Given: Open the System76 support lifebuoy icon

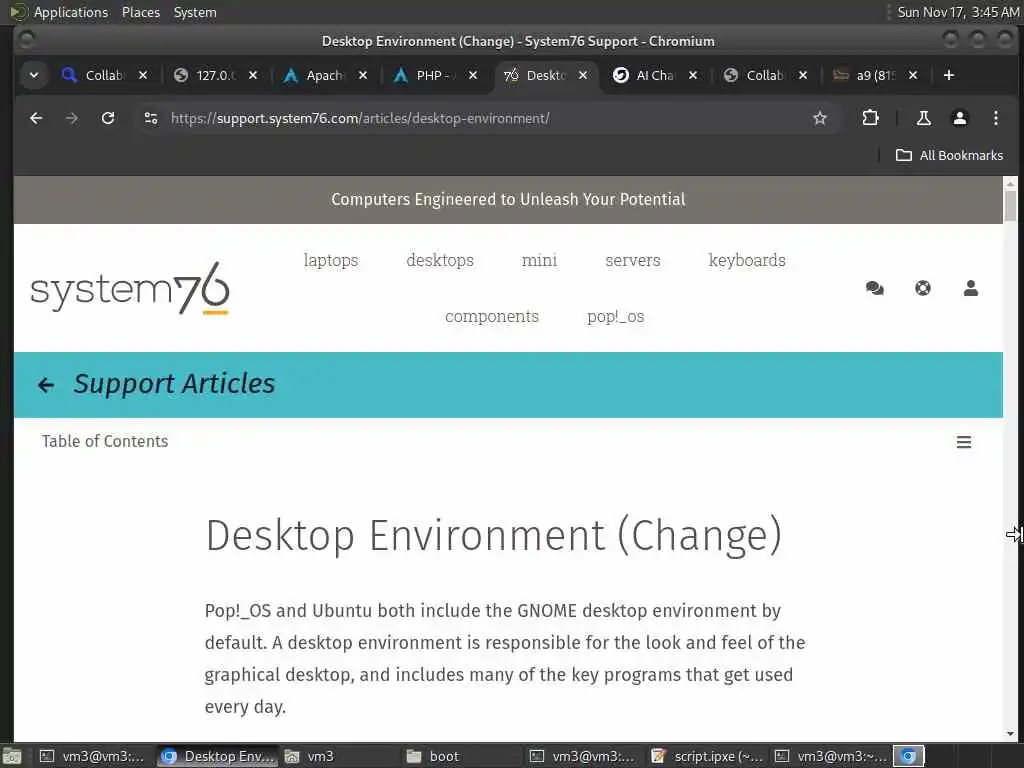Looking at the screenshot, I should coord(923,288).
